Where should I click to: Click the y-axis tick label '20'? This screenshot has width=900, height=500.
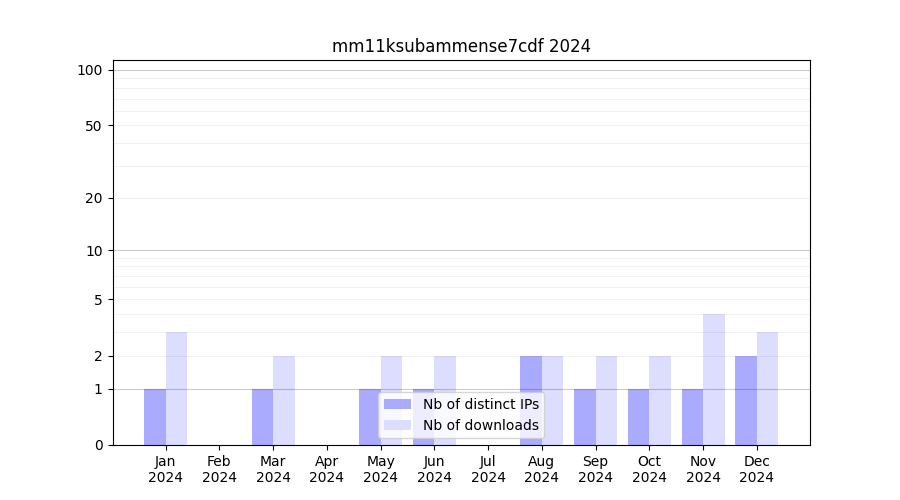pos(94,198)
